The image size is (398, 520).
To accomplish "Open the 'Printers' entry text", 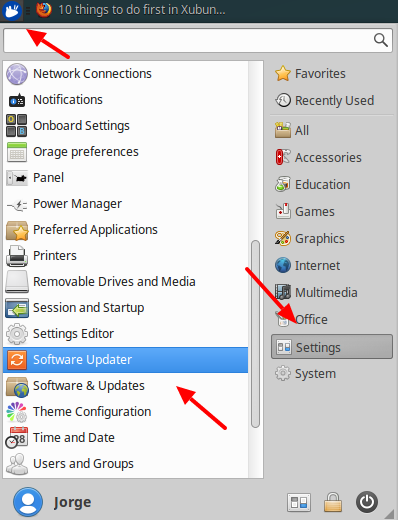I will (x=55, y=256).
